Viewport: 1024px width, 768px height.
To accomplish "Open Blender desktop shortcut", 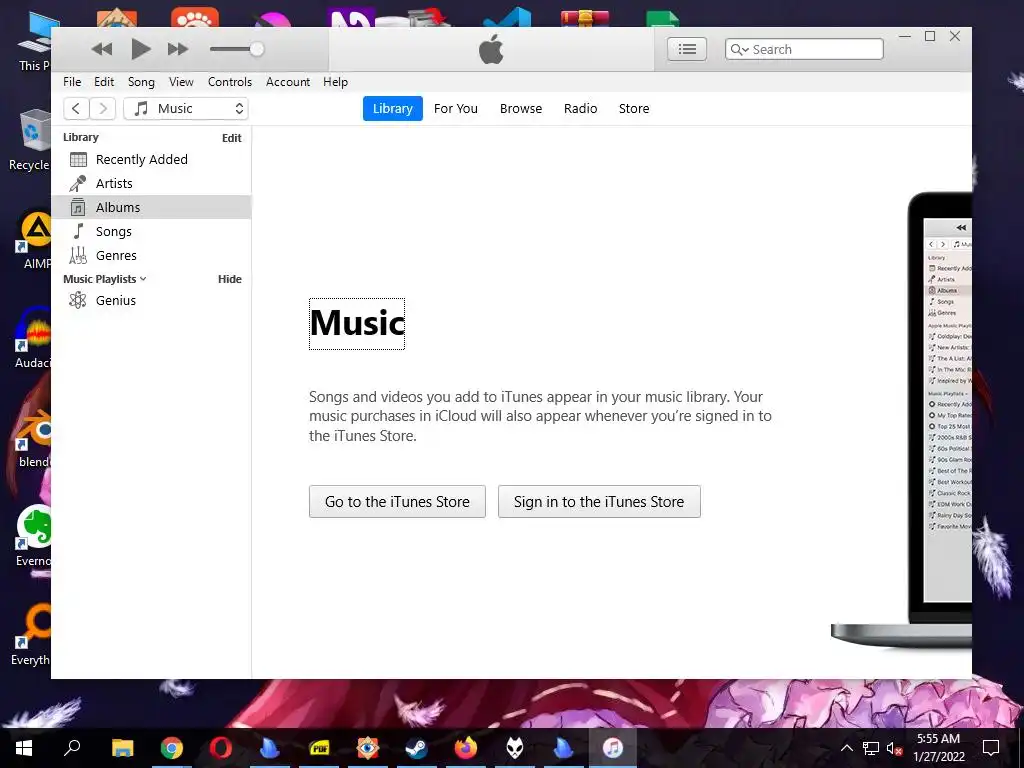I will pyautogui.click(x=34, y=439).
